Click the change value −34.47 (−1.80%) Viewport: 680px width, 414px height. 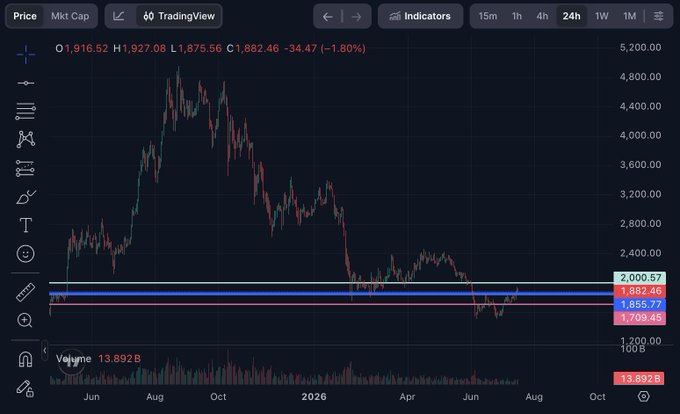[x=324, y=48]
